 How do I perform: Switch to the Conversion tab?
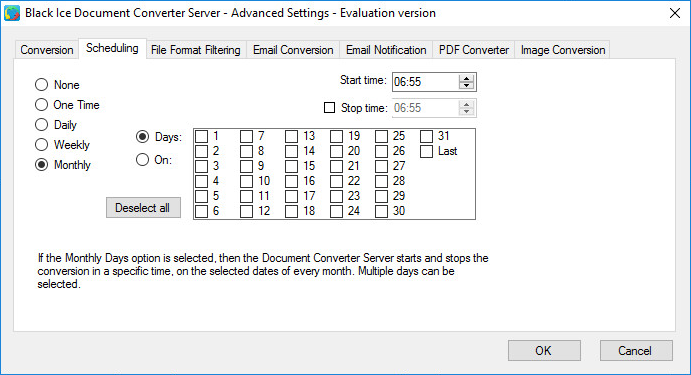click(47, 50)
